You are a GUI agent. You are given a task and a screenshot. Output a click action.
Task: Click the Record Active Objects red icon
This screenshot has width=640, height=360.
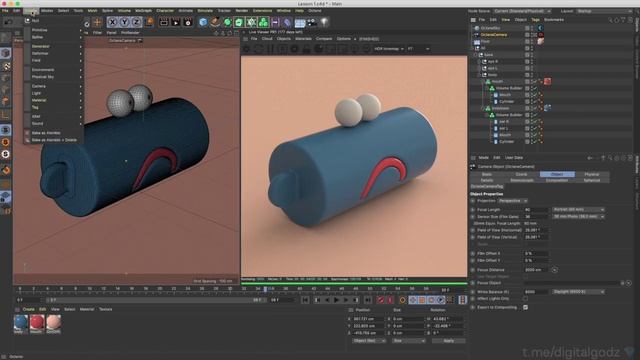point(380,300)
